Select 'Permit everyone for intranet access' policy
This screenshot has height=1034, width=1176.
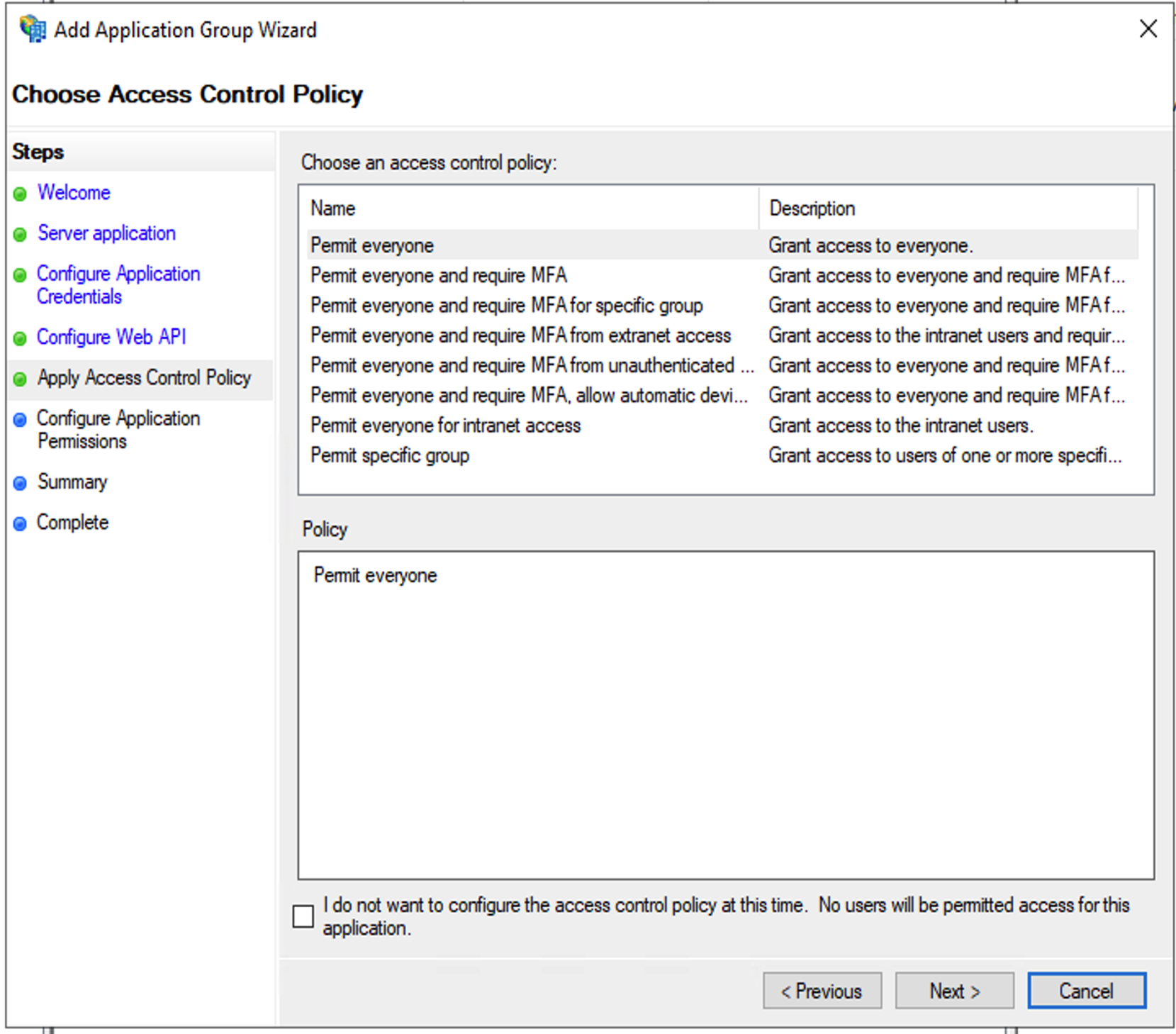click(x=445, y=426)
